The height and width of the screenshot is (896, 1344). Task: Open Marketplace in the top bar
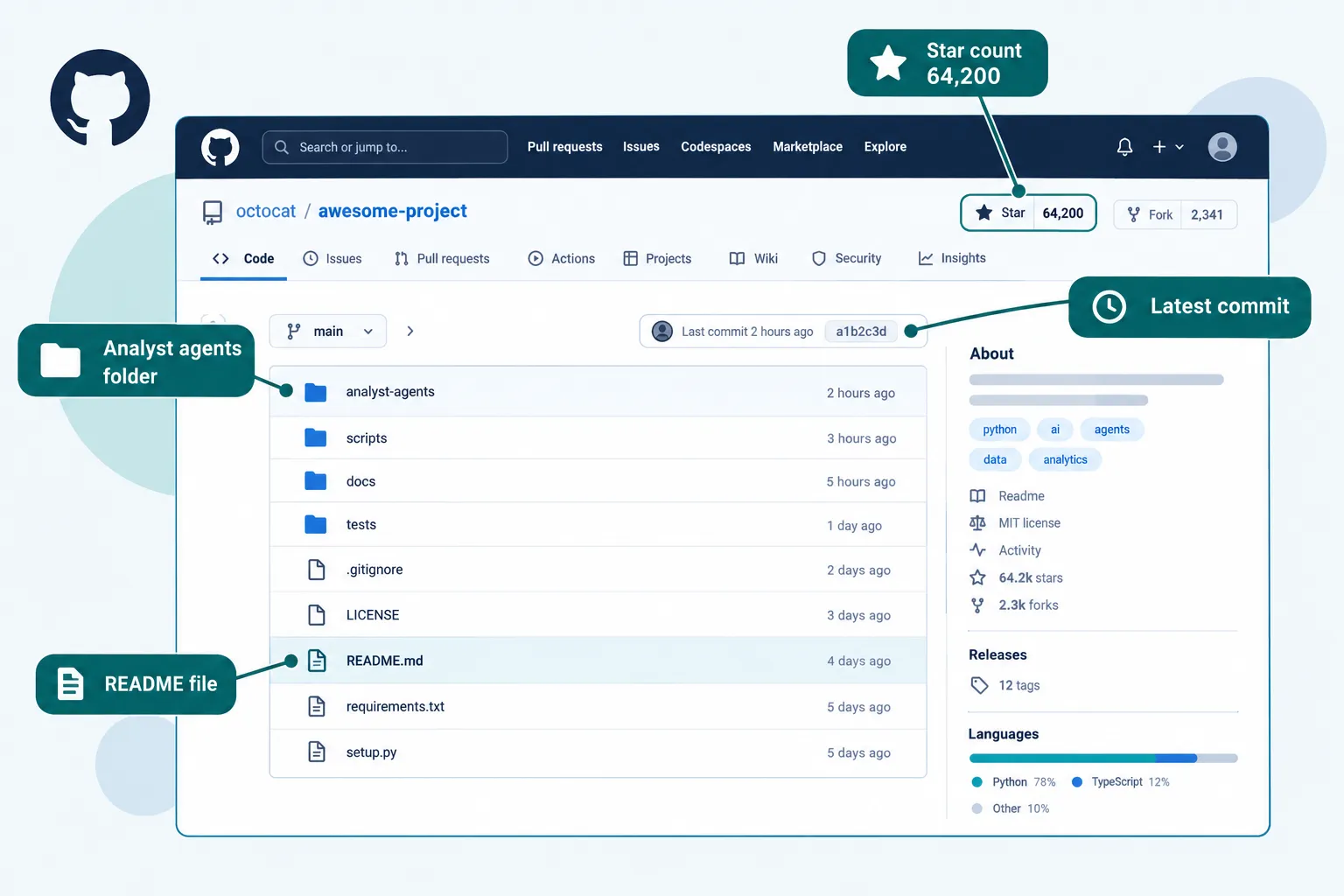(x=808, y=147)
